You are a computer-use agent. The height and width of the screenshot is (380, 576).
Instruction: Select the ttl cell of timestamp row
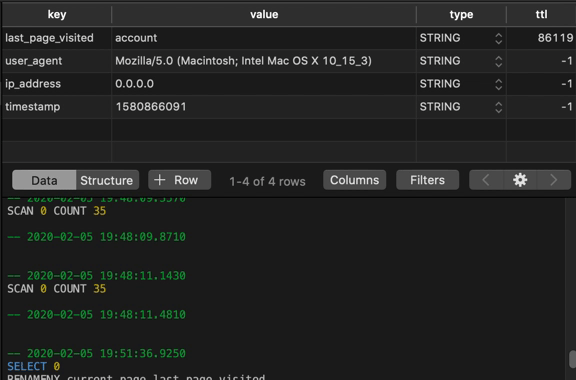tap(541, 107)
